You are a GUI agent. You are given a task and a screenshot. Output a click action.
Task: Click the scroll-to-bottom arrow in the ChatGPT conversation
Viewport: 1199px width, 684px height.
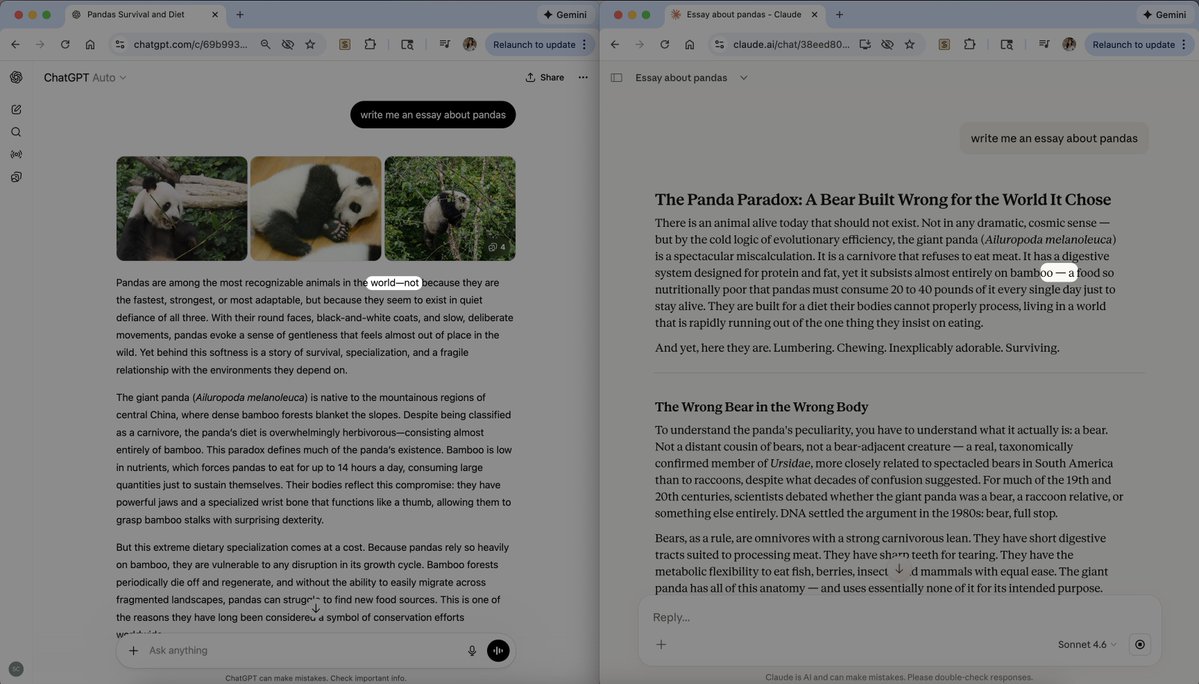tap(315, 608)
